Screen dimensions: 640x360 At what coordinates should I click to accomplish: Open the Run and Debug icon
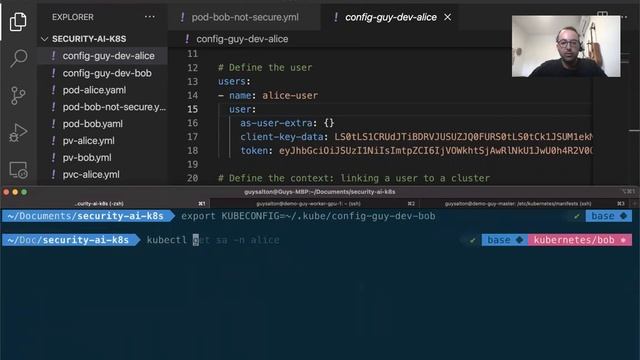coord(18,132)
